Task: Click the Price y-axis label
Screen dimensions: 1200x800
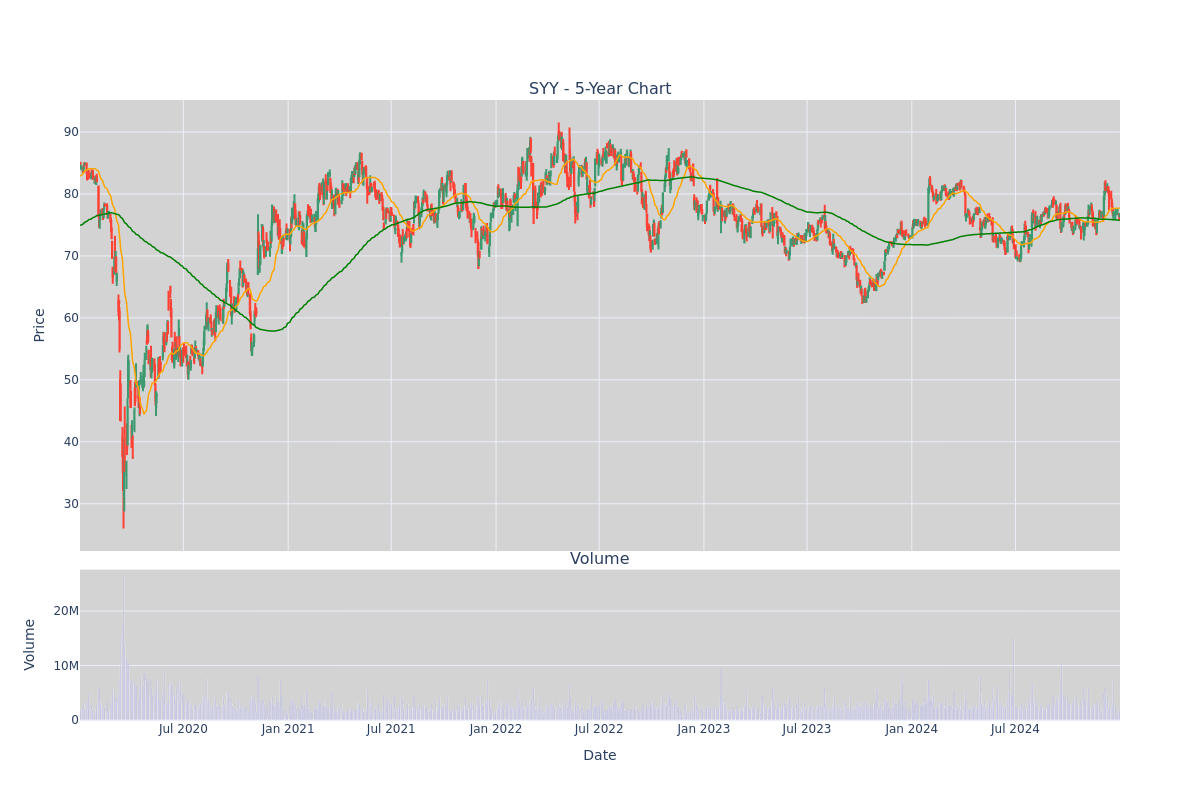Action: click(x=40, y=325)
